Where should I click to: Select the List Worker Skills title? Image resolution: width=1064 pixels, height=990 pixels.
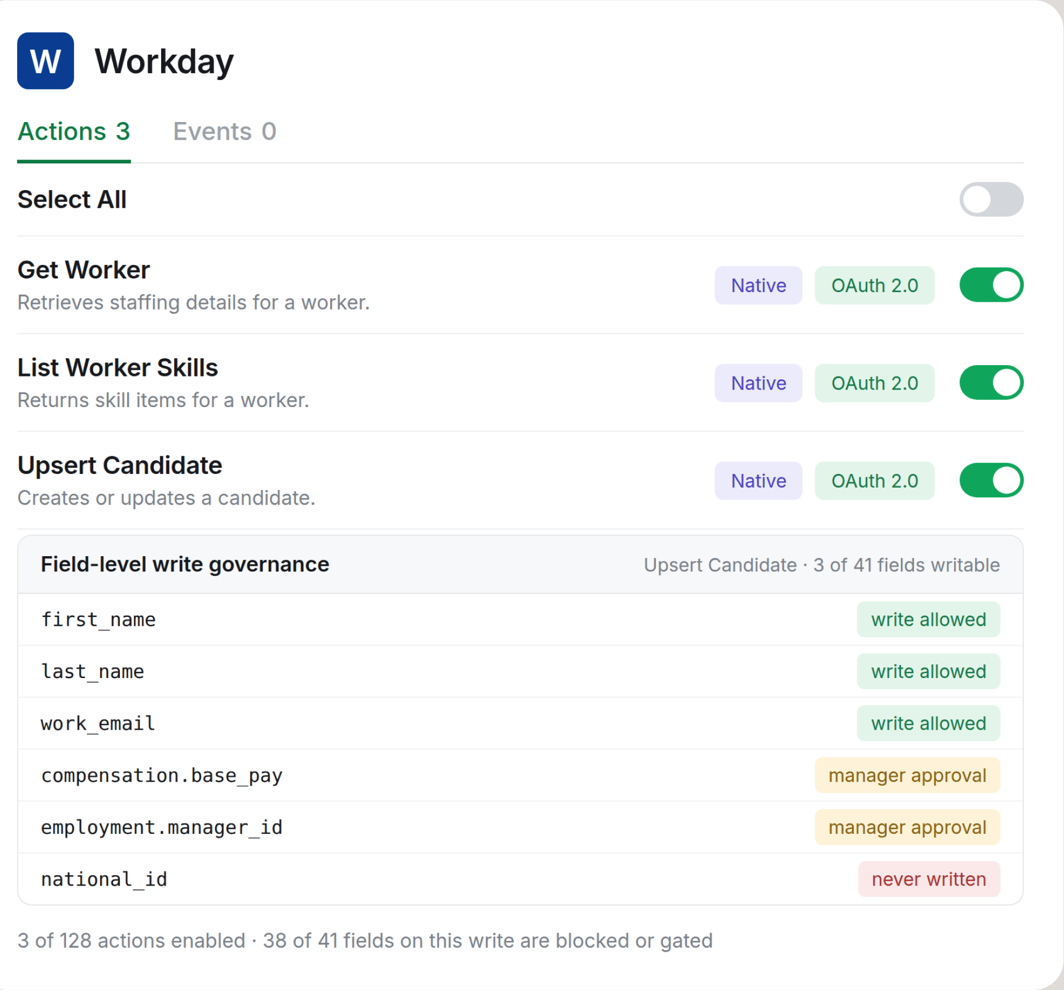(117, 368)
